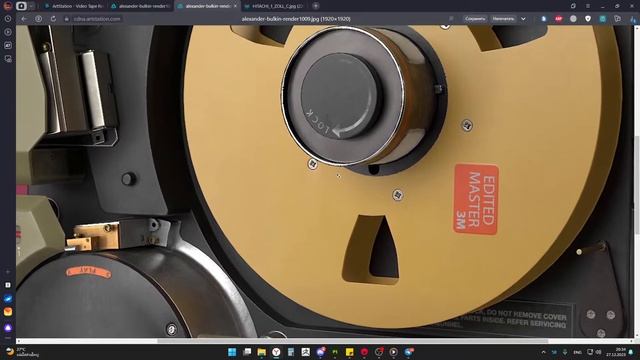This screenshot has height=360, width=640.
Task: Add sidebar item with plus icon
Action: coord(8,271)
